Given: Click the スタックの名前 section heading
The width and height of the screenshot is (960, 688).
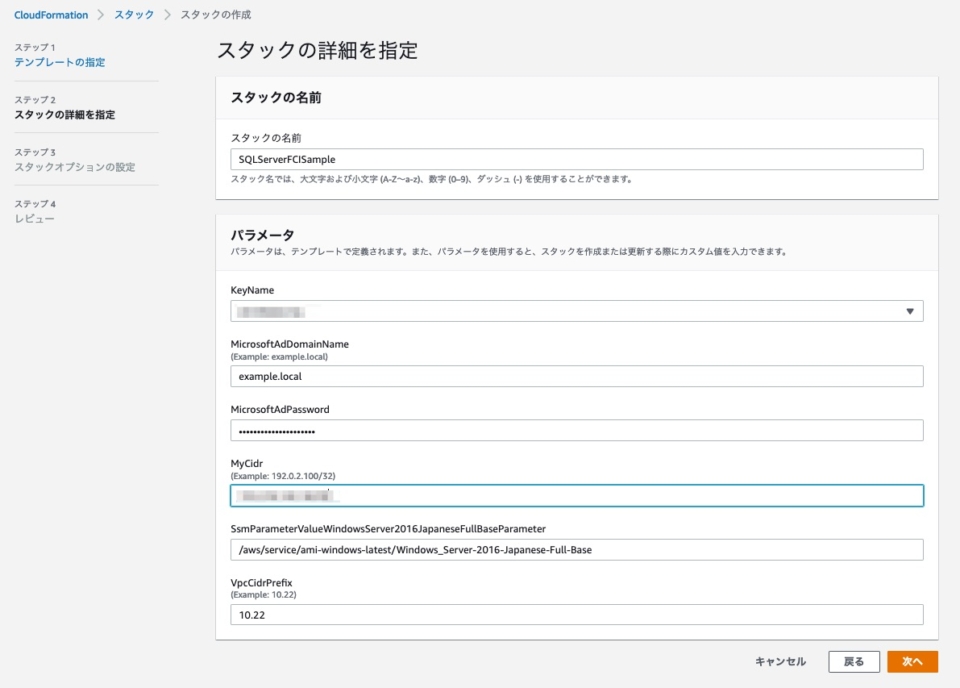Looking at the screenshot, I should pos(276,98).
